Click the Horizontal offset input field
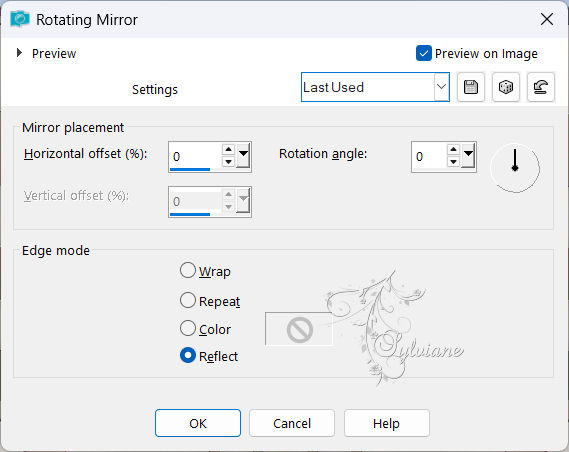This screenshot has width=569, height=452. tap(195, 156)
